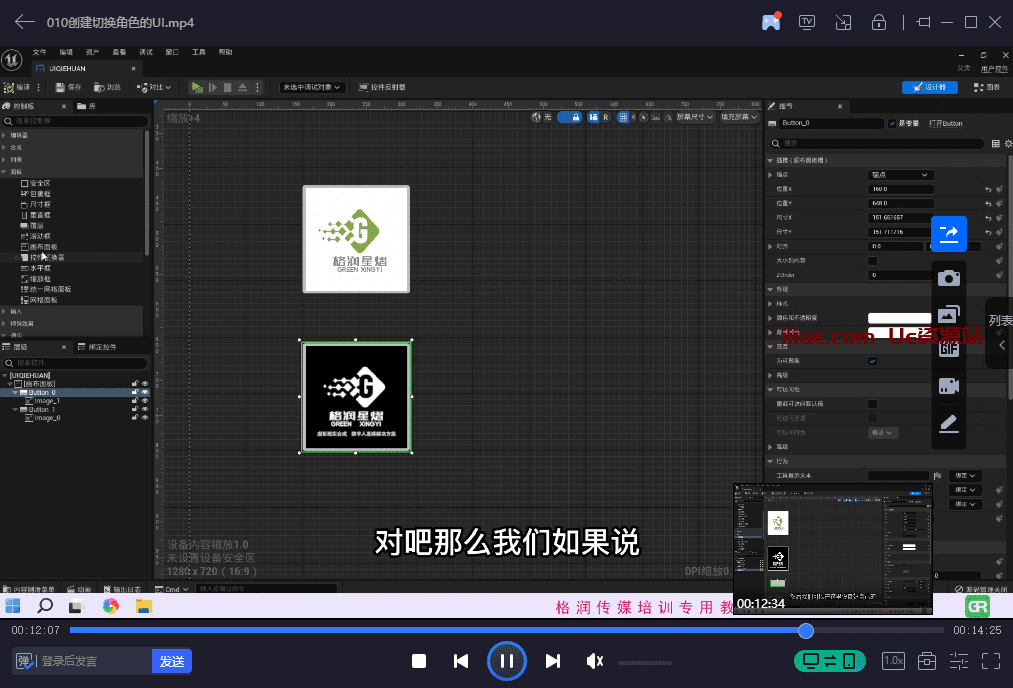Image resolution: width=1013 pixels, height=688 pixels.
Task: Open the 窗口 menu in the menu bar
Action: point(172,52)
